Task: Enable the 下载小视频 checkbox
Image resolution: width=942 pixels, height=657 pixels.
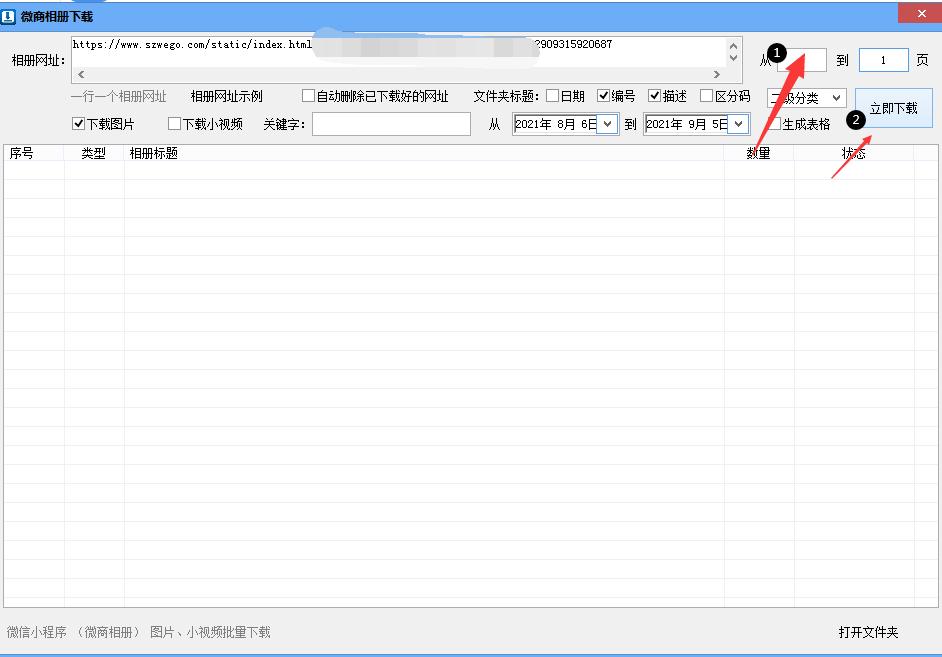Action: tap(174, 124)
